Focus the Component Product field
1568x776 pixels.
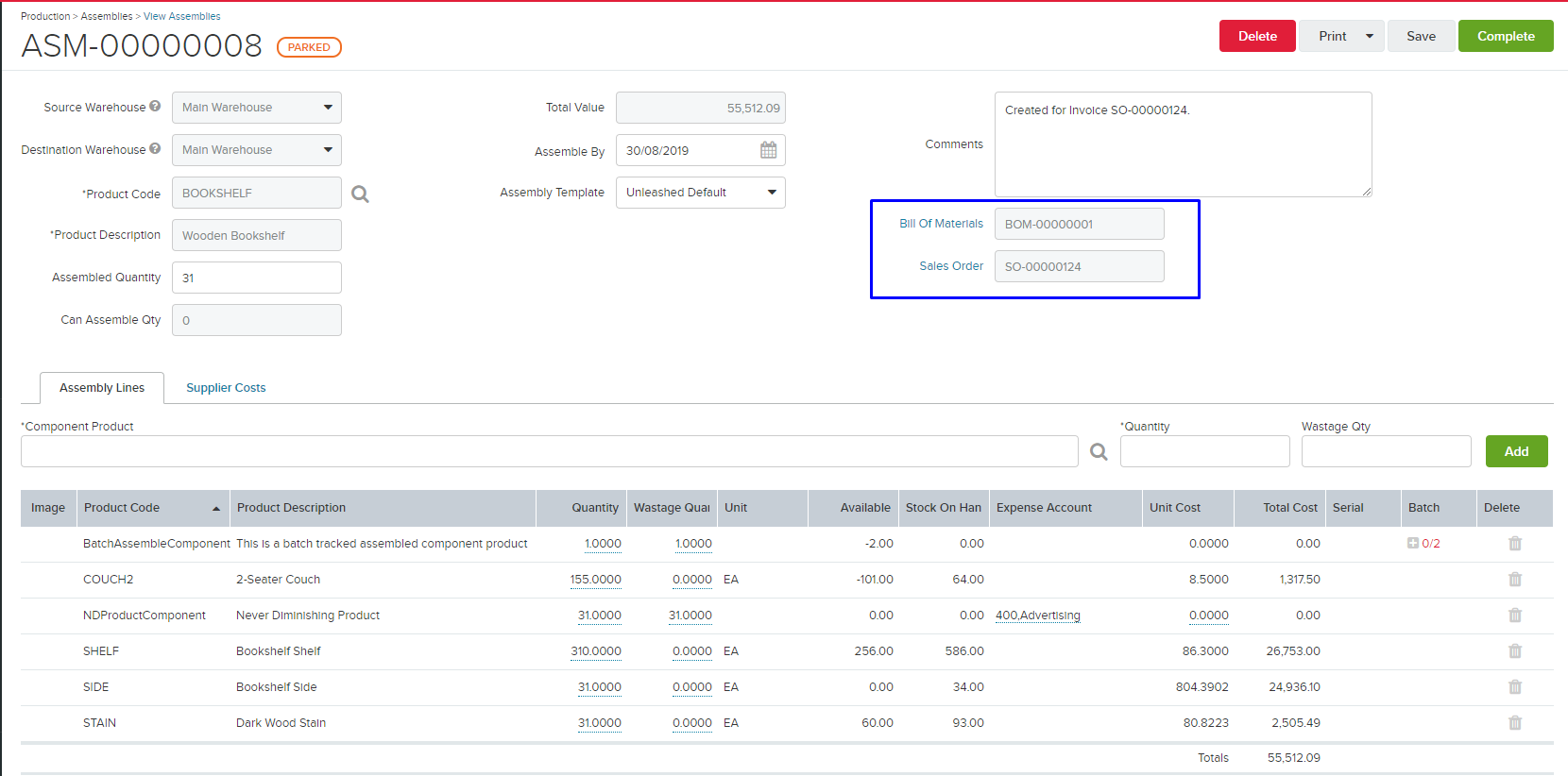[x=550, y=451]
